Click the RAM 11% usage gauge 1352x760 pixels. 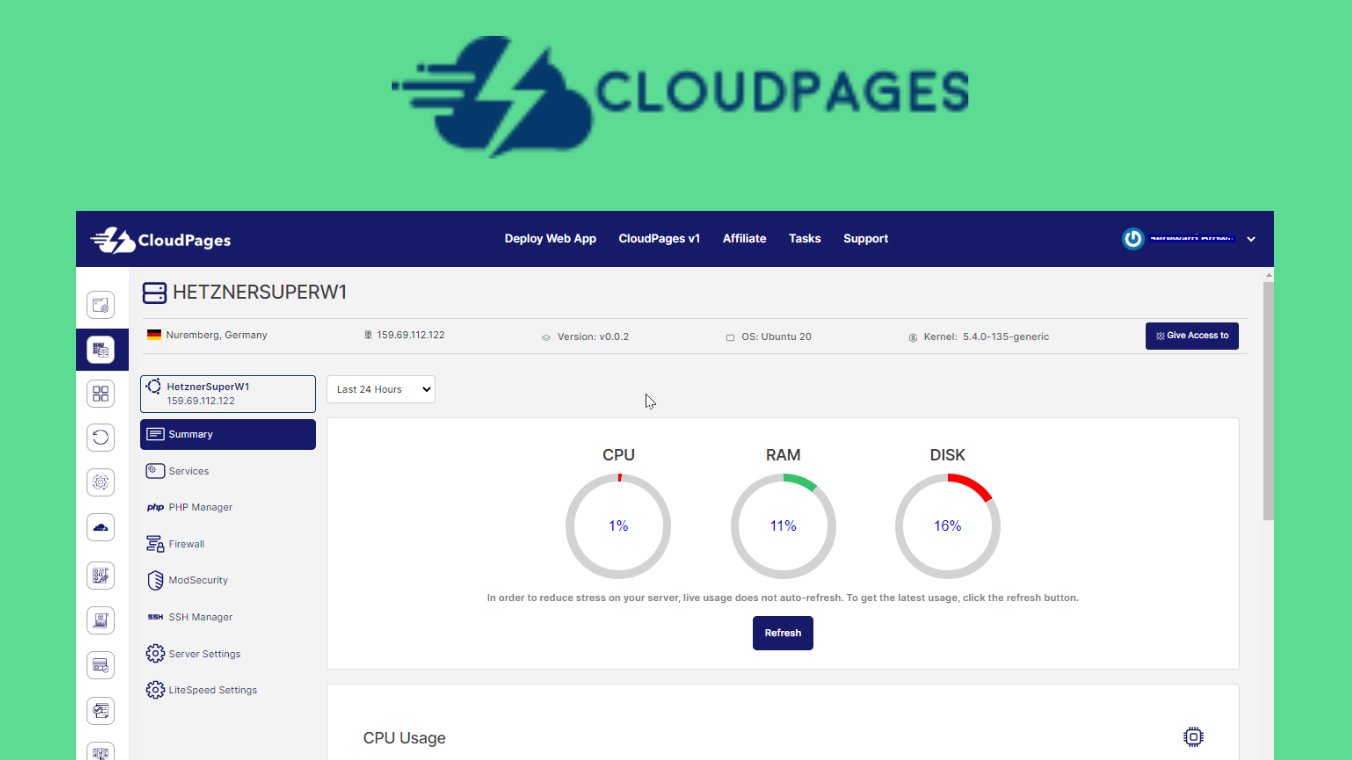coord(783,526)
